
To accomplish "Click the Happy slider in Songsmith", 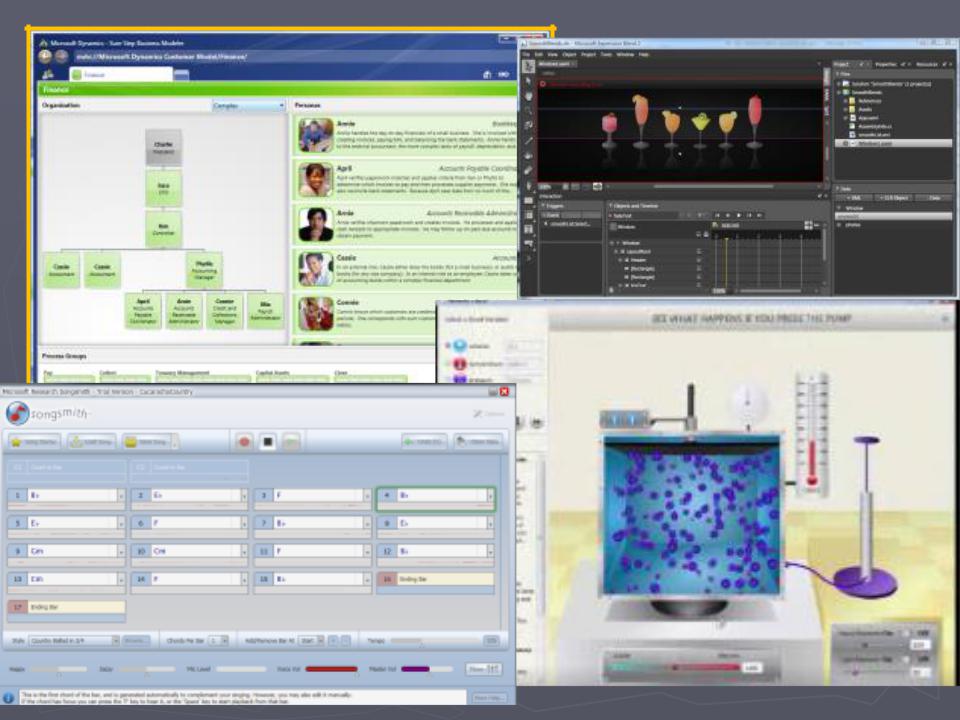I will (x=58, y=669).
